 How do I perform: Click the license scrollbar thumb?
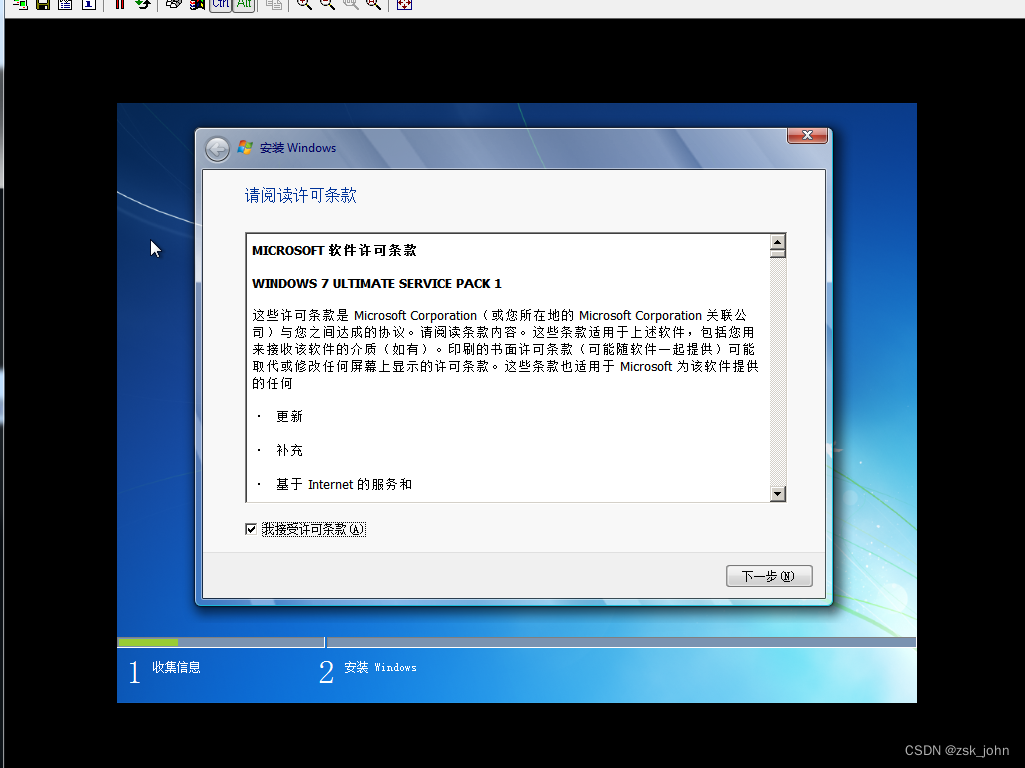(777, 254)
